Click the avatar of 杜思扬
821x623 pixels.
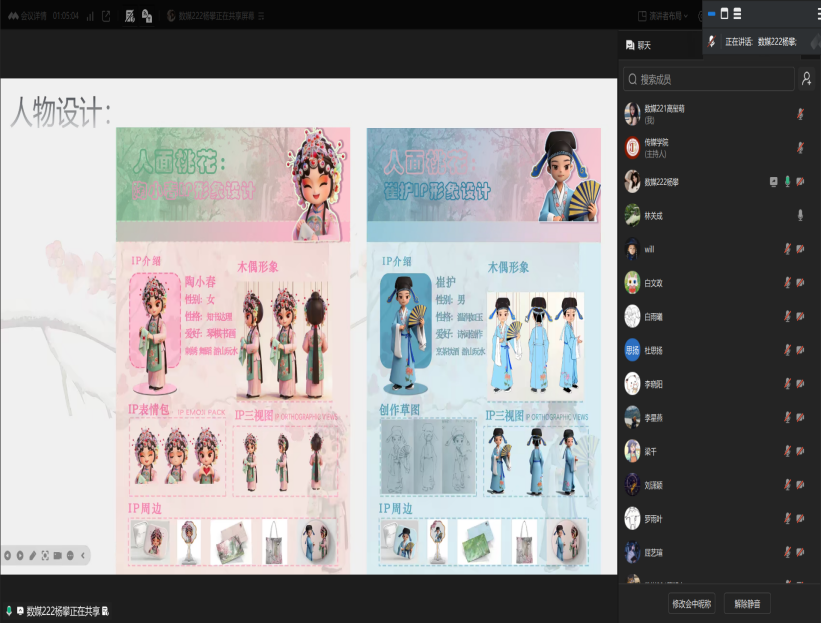[x=632, y=350]
